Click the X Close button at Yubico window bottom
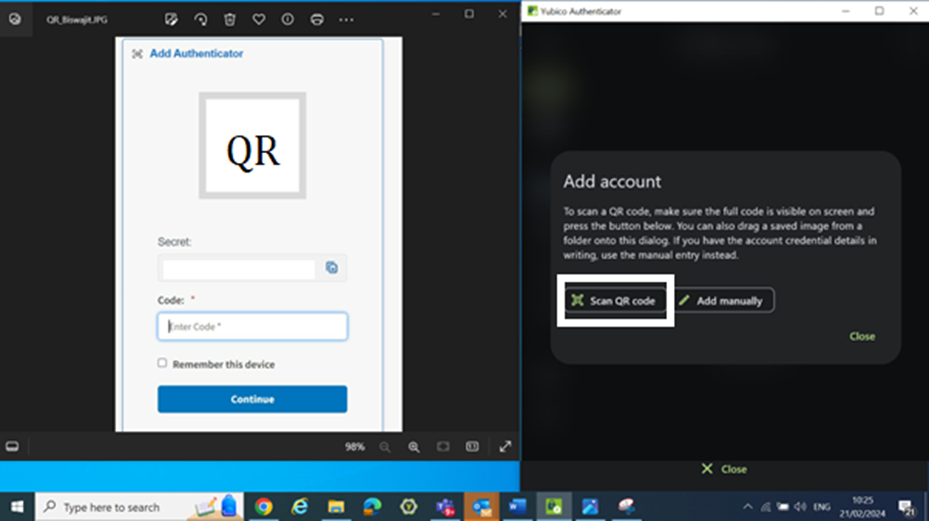929x521 pixels. (x=724, y=469)
